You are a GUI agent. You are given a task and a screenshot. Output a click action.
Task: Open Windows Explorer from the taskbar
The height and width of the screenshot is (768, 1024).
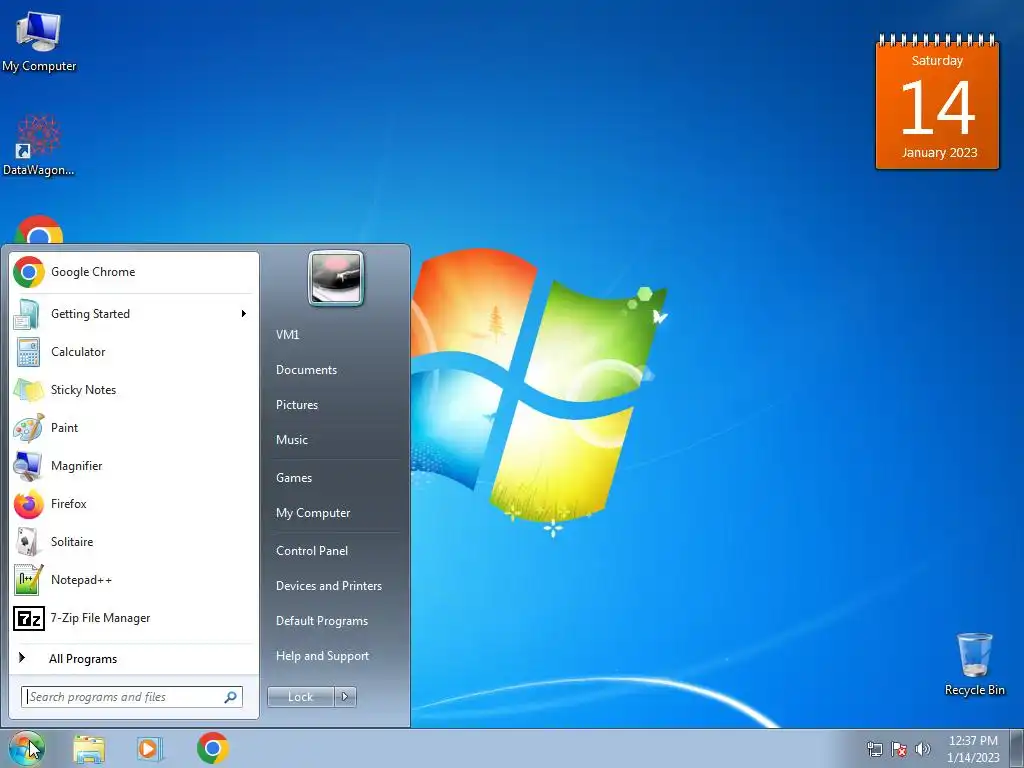(x=89, y=749)
